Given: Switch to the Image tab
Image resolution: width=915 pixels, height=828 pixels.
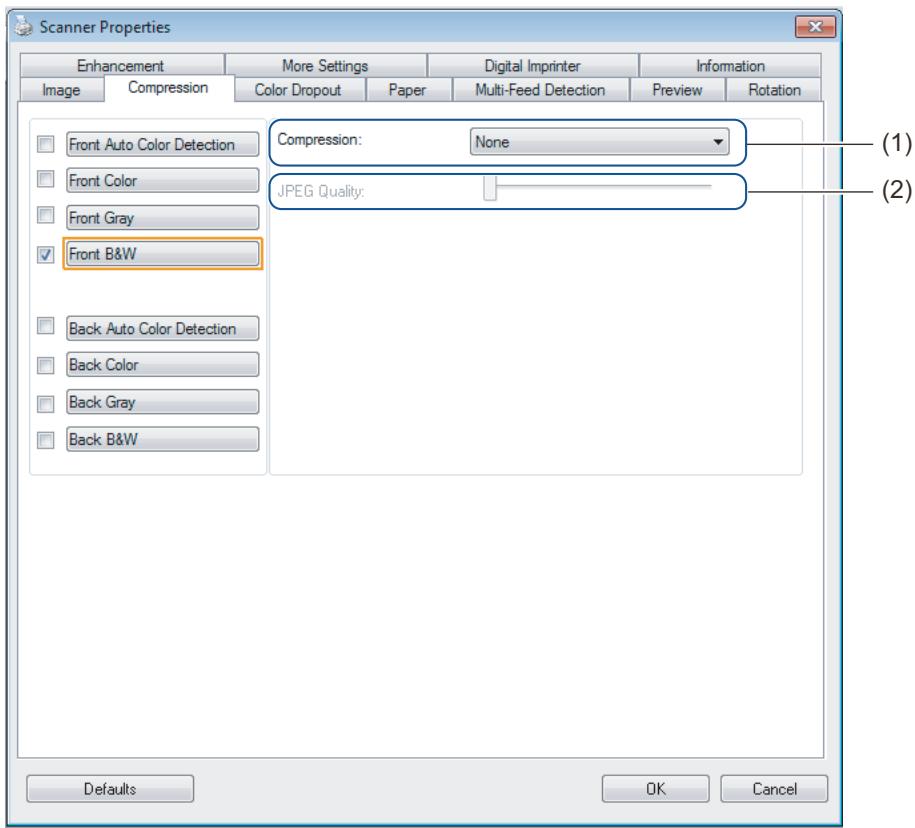Looking at the screenshot, I should click(x=61, y=90).
